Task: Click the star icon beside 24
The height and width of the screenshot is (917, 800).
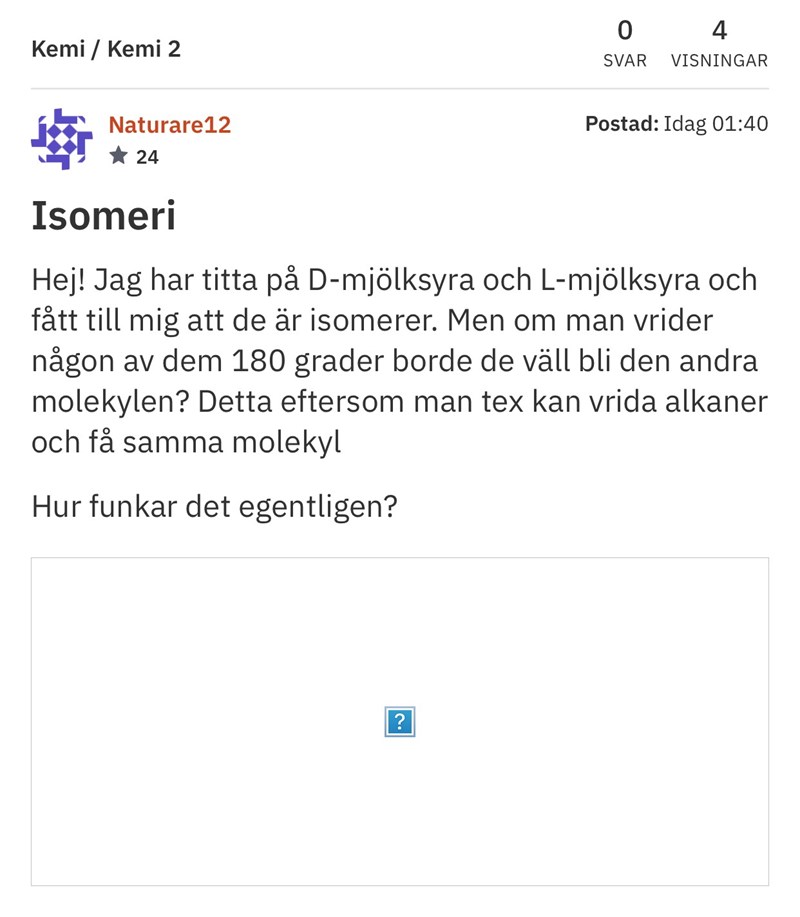Action: (119, 156)
